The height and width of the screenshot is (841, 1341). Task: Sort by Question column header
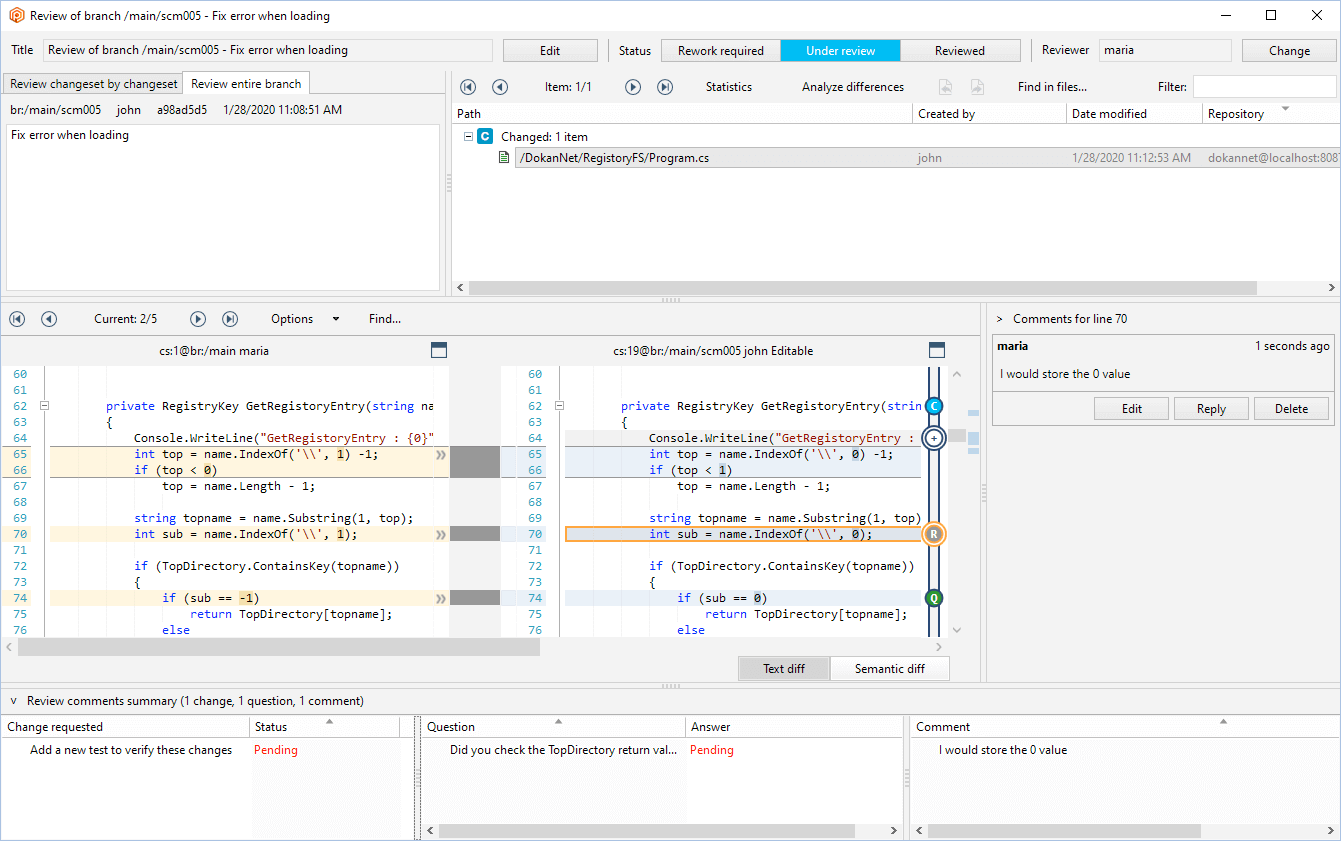[553, 727]
